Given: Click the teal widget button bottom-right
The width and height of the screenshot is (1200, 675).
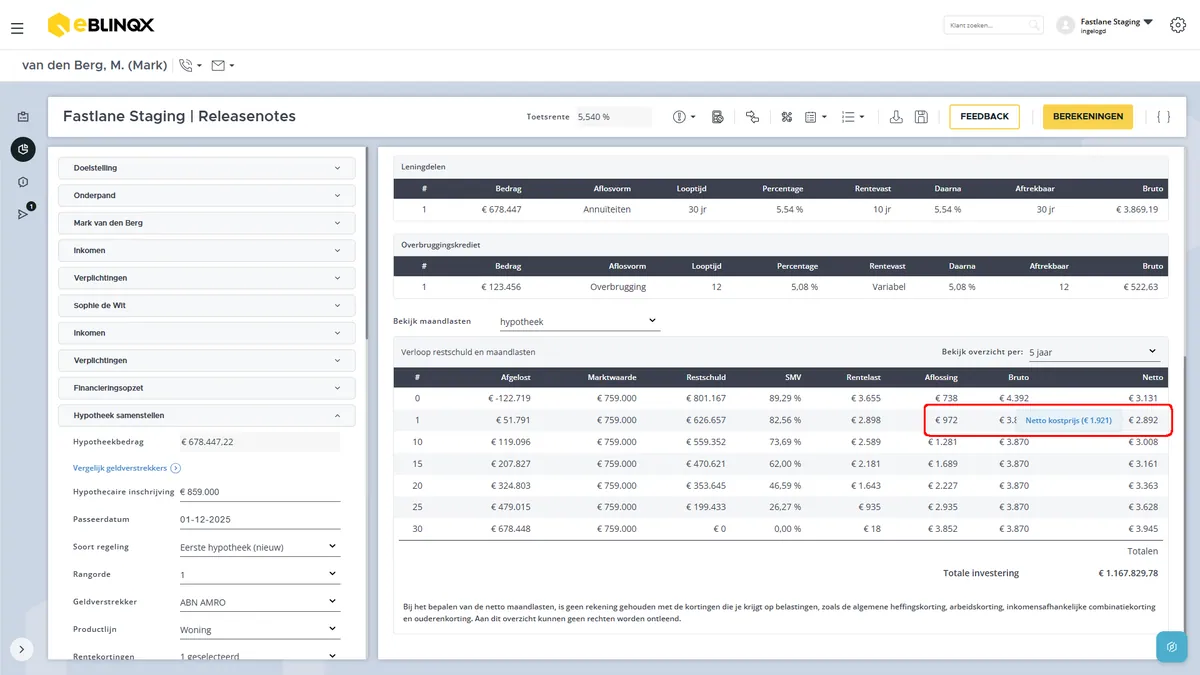Looking at the screenshot, I should click(x=1171, y=647).
